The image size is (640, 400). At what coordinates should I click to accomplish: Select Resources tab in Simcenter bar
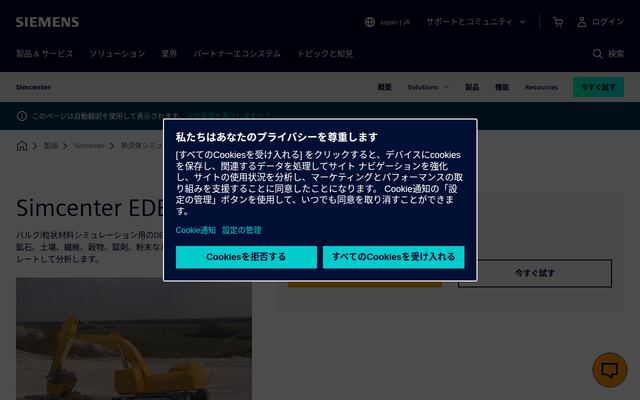[541, 87]
